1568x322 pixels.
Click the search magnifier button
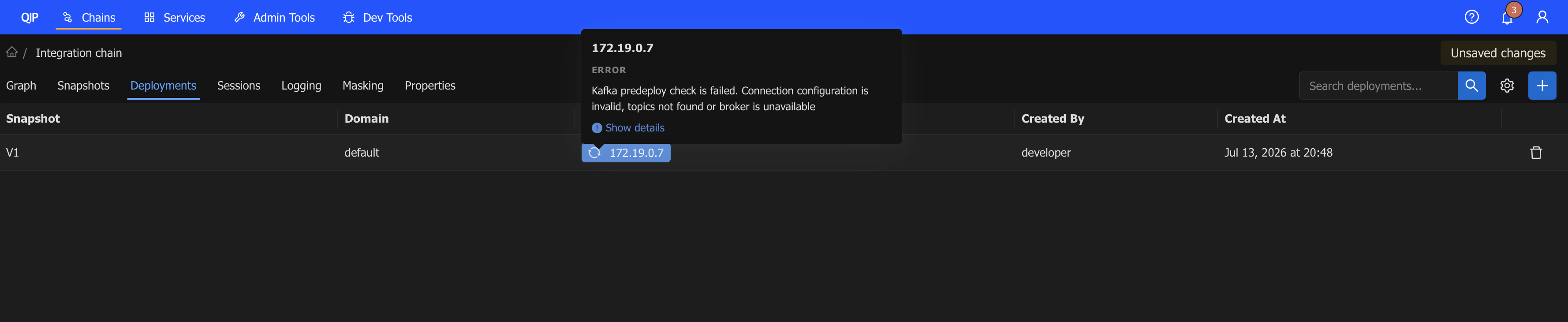point(1471,86)
